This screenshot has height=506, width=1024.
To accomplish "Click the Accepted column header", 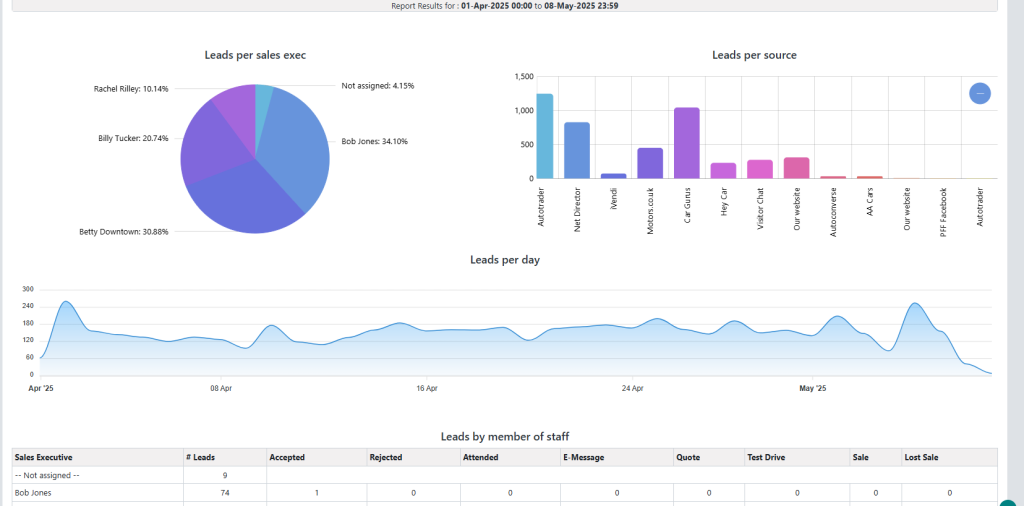I will pyautogui.click(x=287, y=457).
